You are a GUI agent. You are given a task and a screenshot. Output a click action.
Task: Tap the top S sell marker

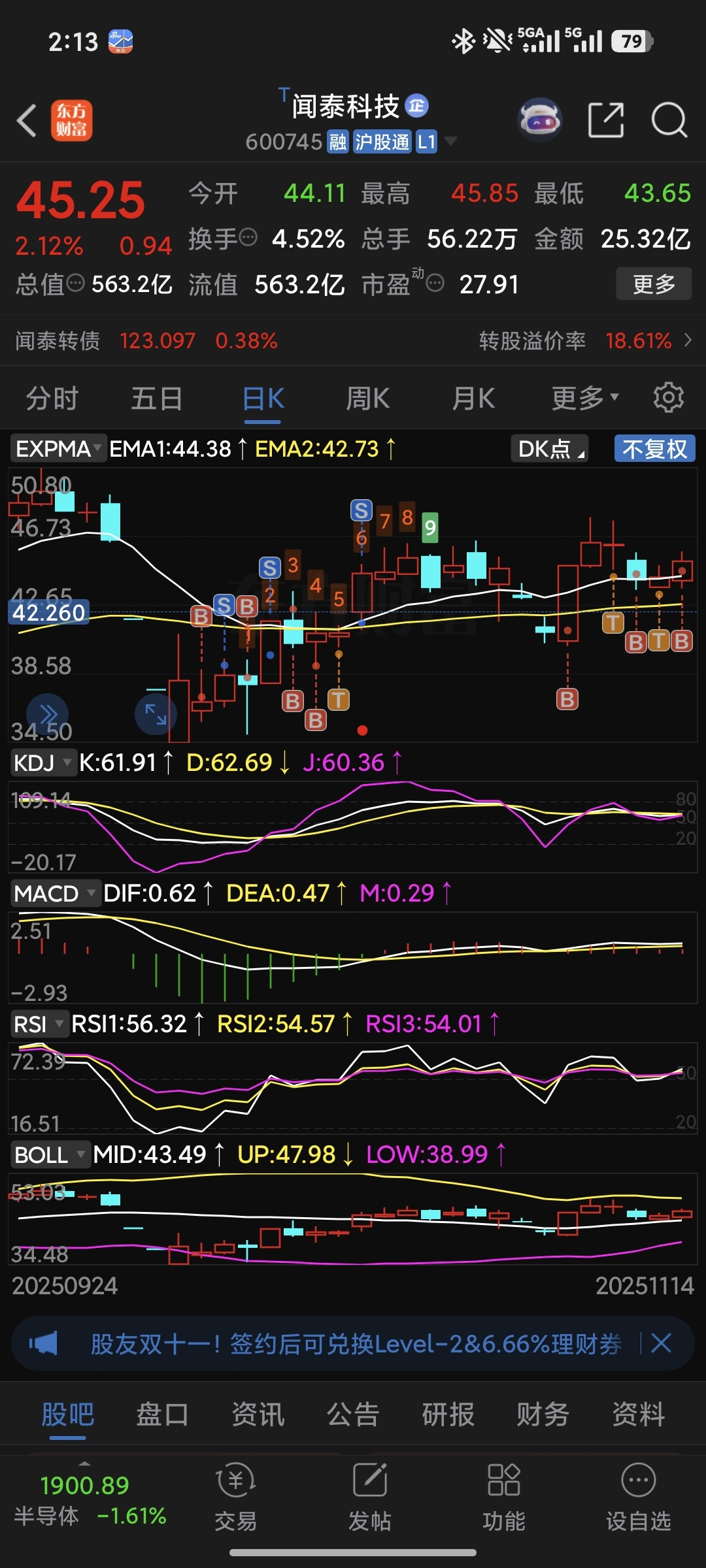pos(361,510)
